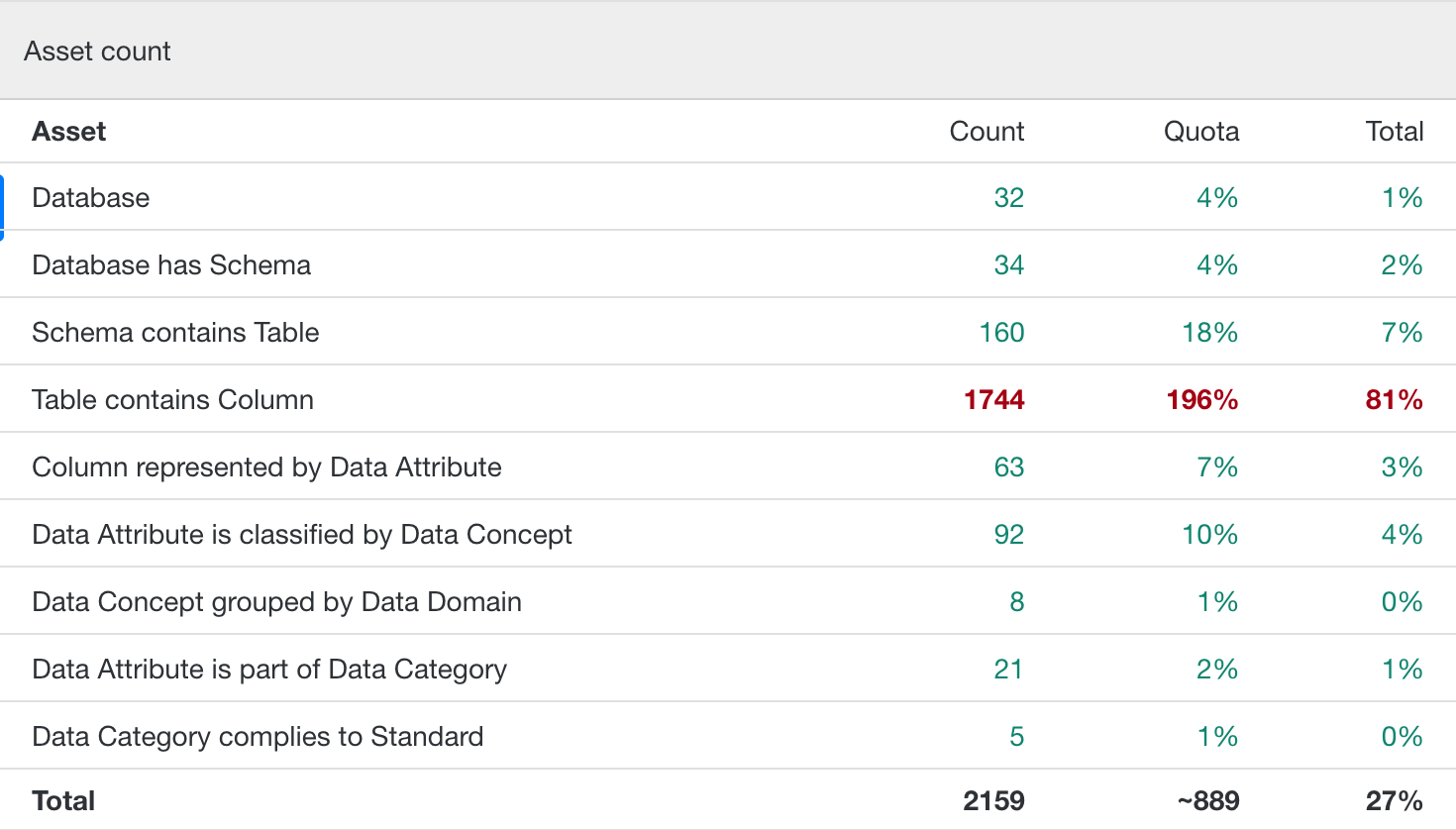Click 2% quota in part of Data Category row
The height and width of the screenshot is (830, 1456).
click(x=1218, y=670)
